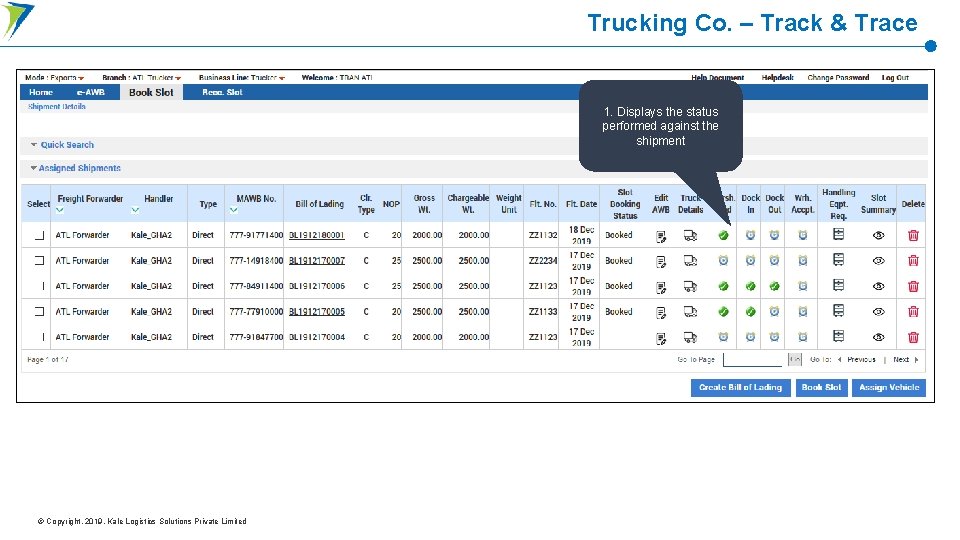Image resolution: width=960 pixels, height=540 pixels.
Task: Tick select checkbox for MAWB 777-84911400
Action: [x=42, y=286]
